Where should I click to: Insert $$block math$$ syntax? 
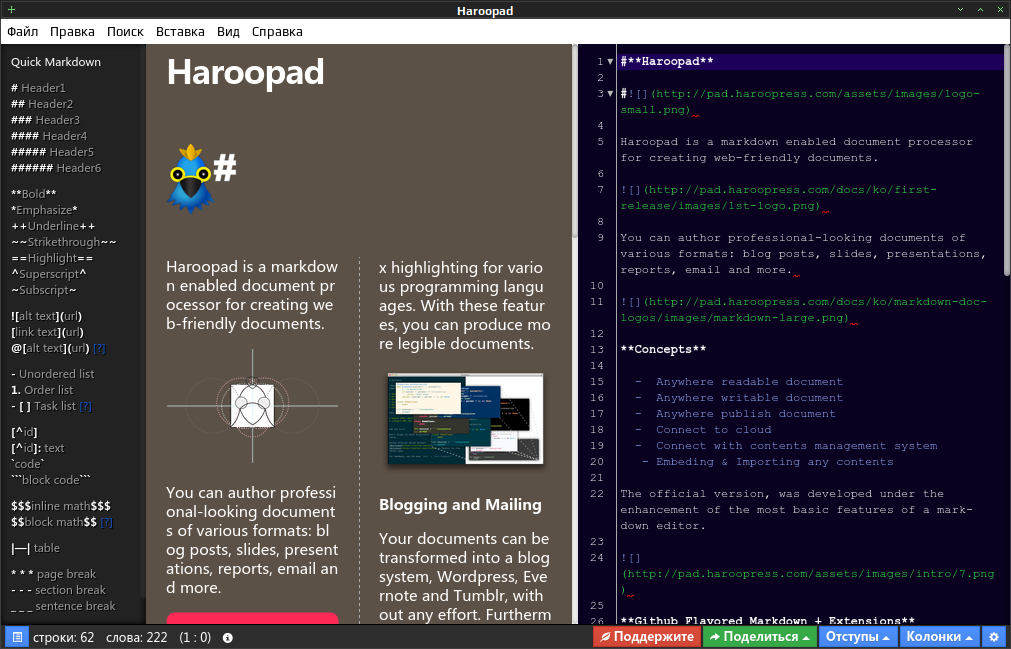tap(54, 523)
